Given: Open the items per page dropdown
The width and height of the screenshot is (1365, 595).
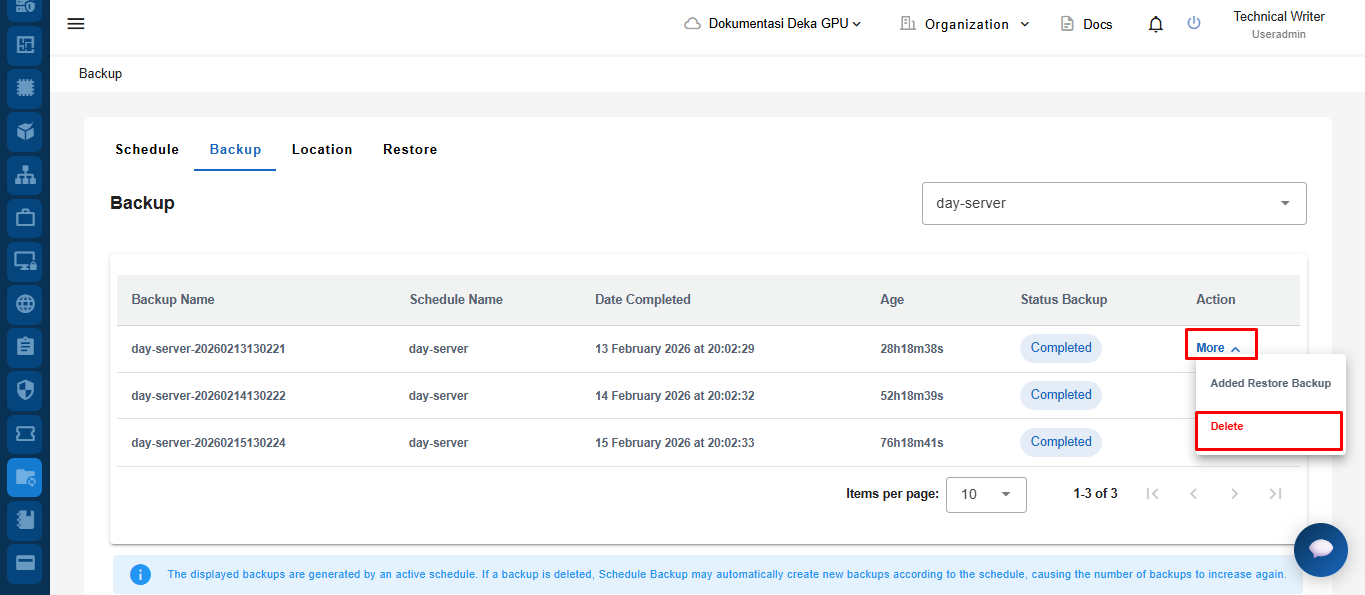Looking at the screenshot, I should pyautogui.click(x=985, y=494).
